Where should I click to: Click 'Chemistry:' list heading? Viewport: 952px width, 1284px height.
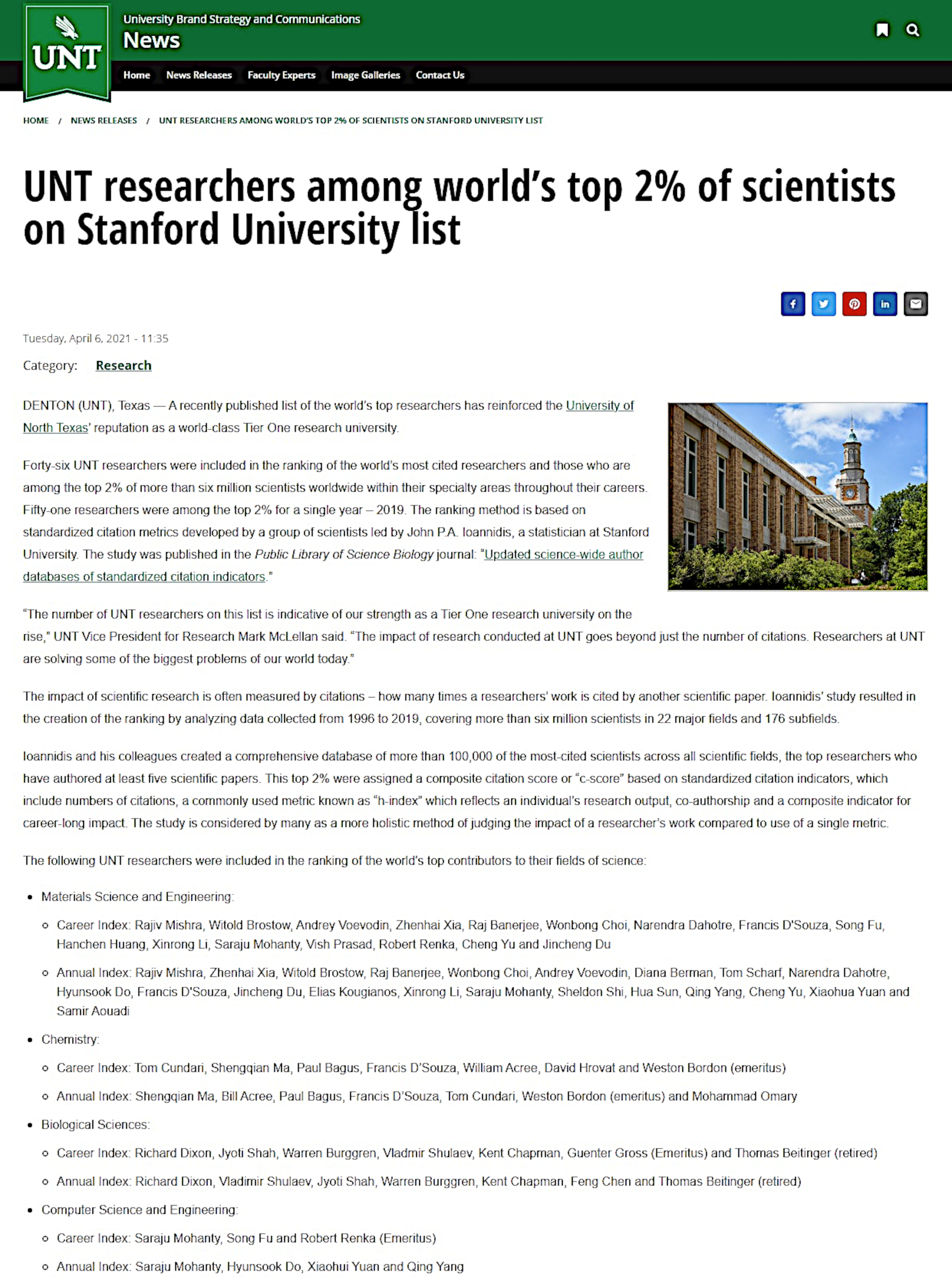tap(70, 1039)
